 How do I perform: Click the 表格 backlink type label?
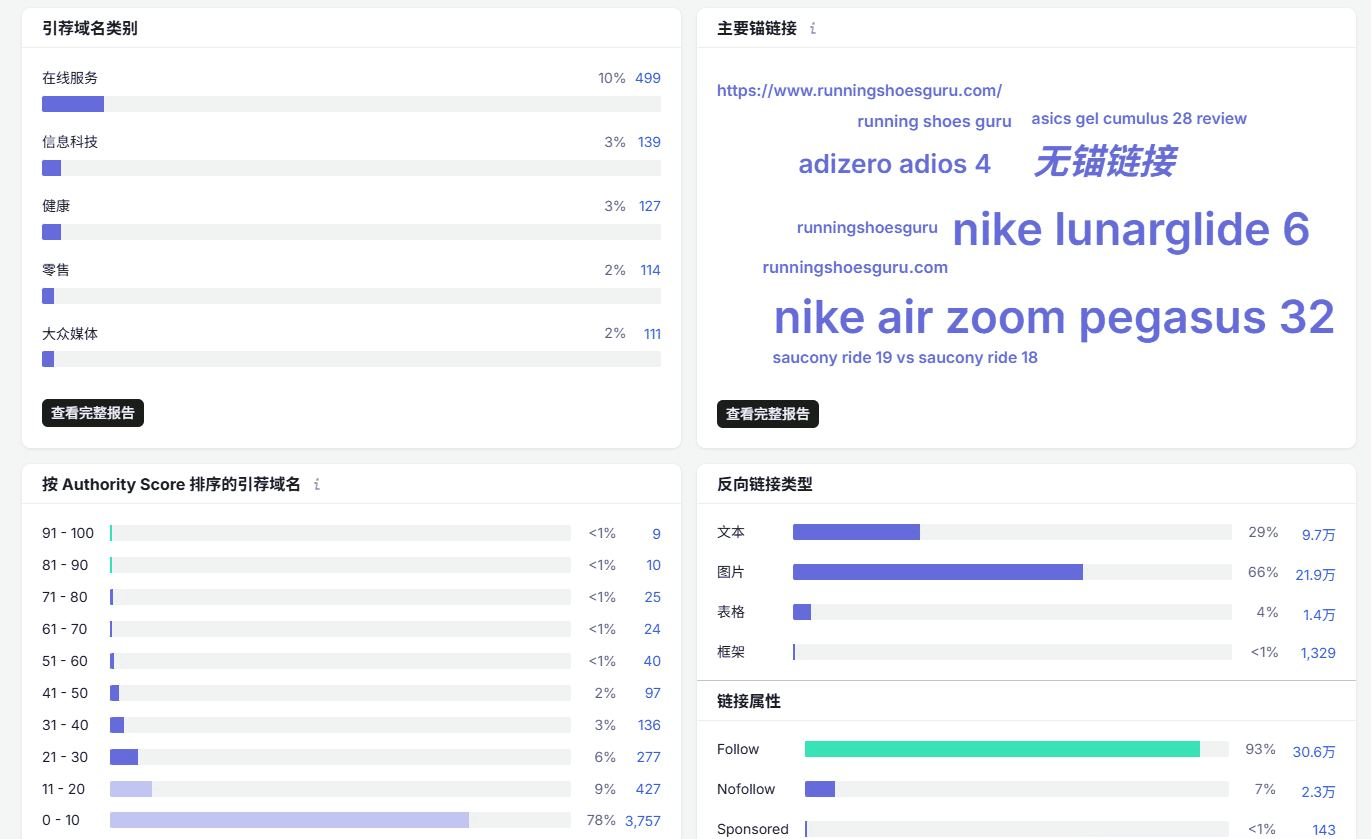[x=731, y=612]
